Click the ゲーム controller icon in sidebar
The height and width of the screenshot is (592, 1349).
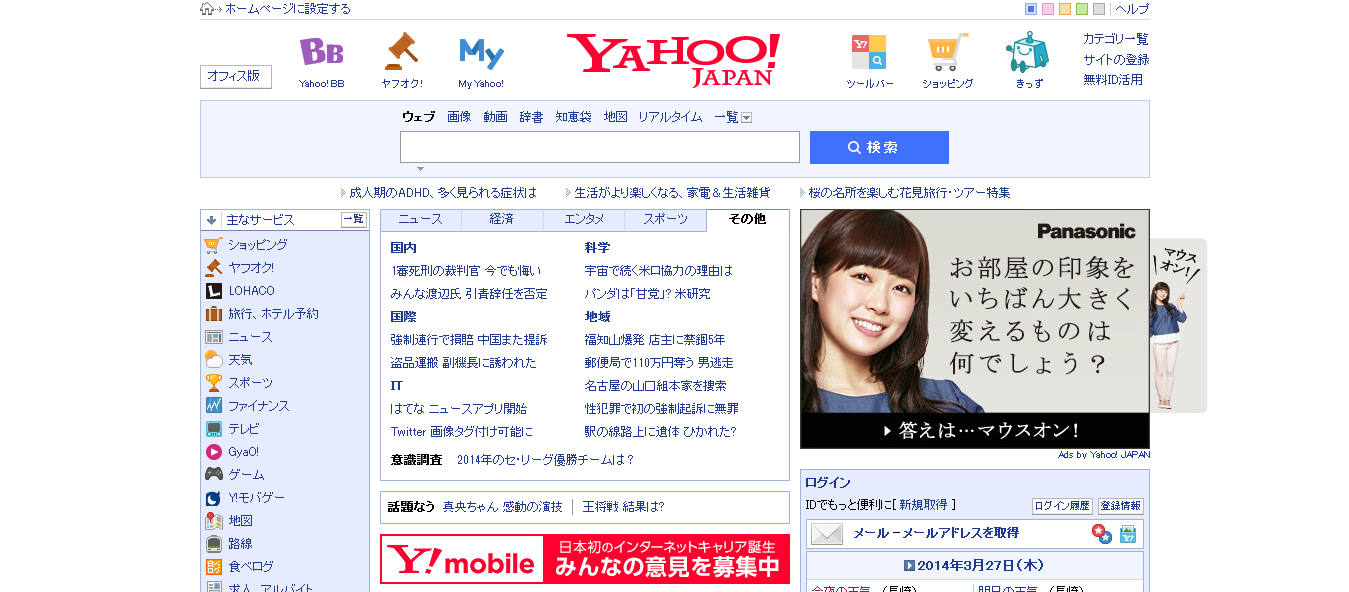point(213,475)
